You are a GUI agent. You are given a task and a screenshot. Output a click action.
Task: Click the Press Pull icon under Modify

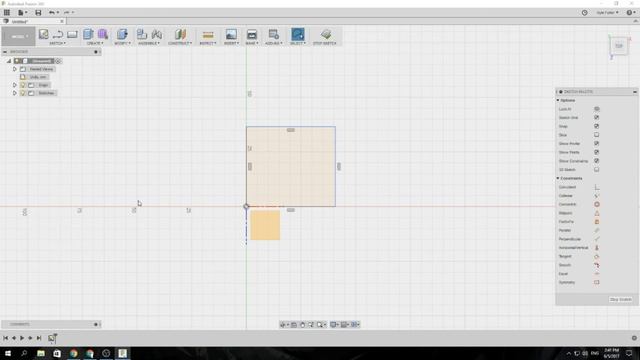click(122, 34)
